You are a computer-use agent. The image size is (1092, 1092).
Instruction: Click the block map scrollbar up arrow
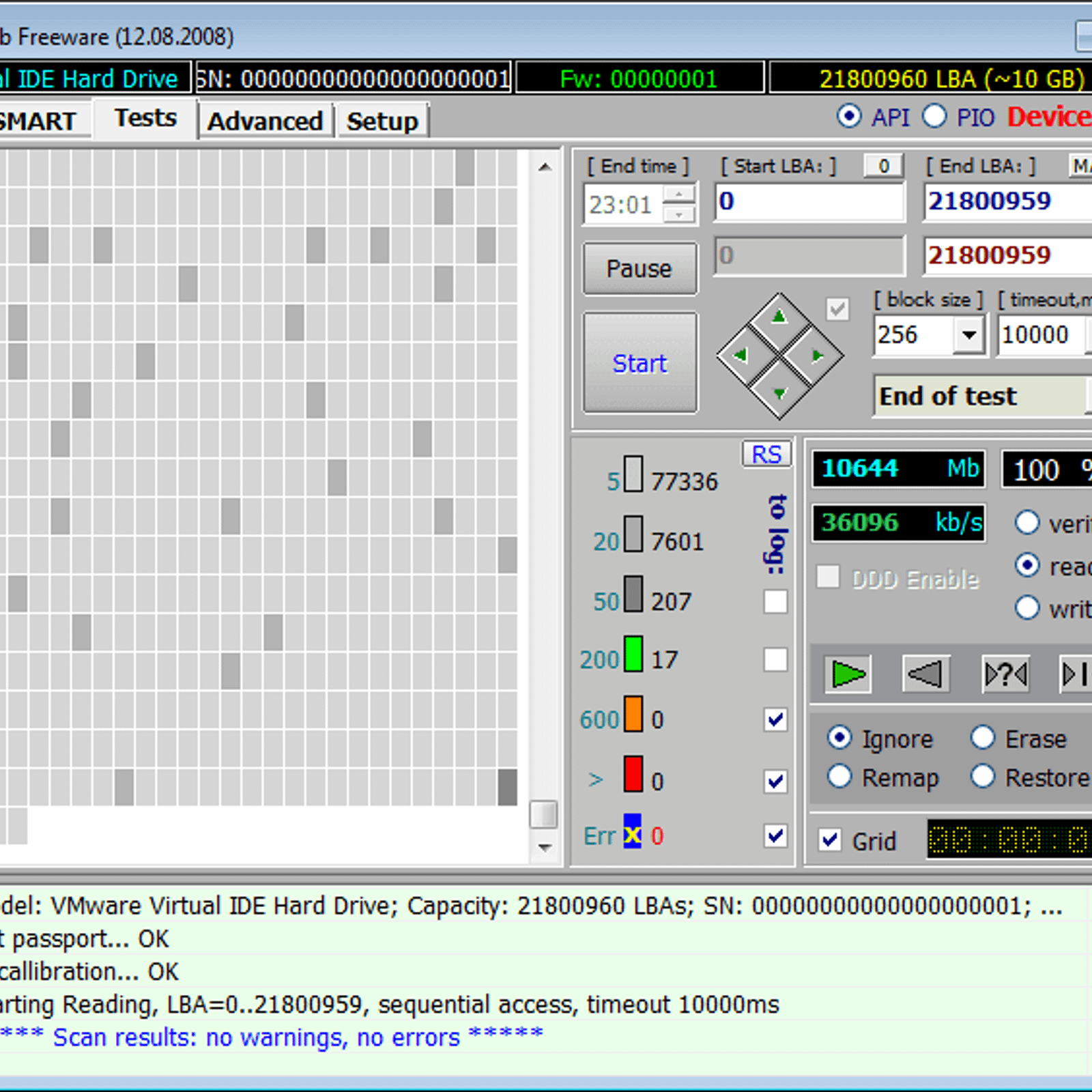(x=544, y=167)
